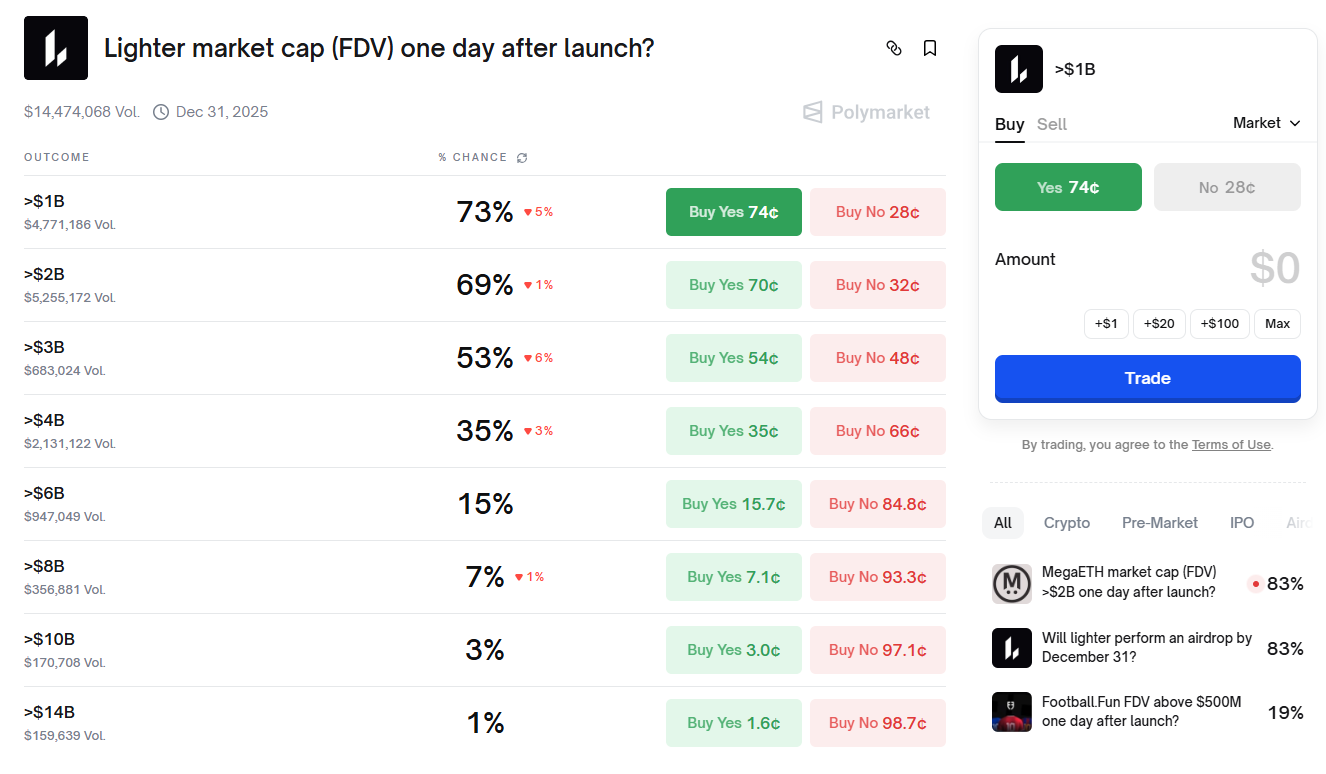Viewport: 1326px width, 774px height.
Task: Click the Football.Fun market icon
Action: (x=1011, y=712)
